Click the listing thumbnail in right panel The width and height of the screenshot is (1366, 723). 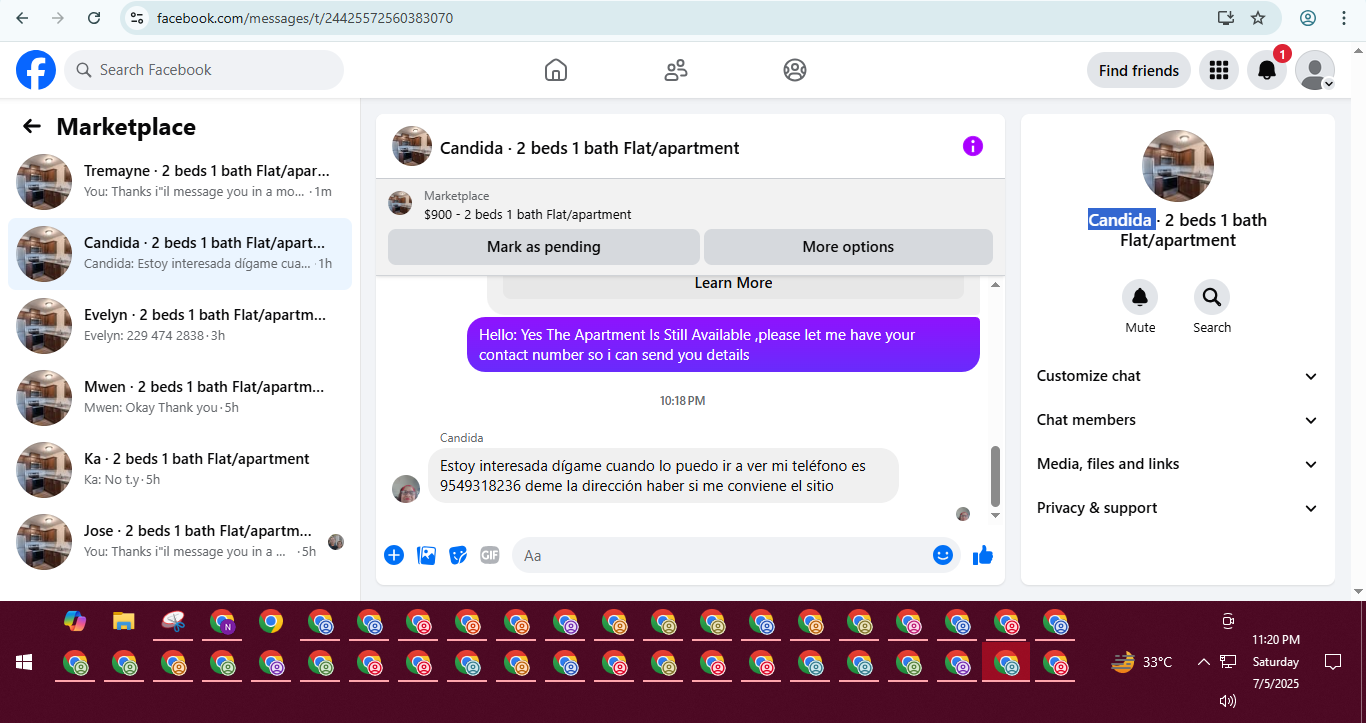[x=1178, y=166]
